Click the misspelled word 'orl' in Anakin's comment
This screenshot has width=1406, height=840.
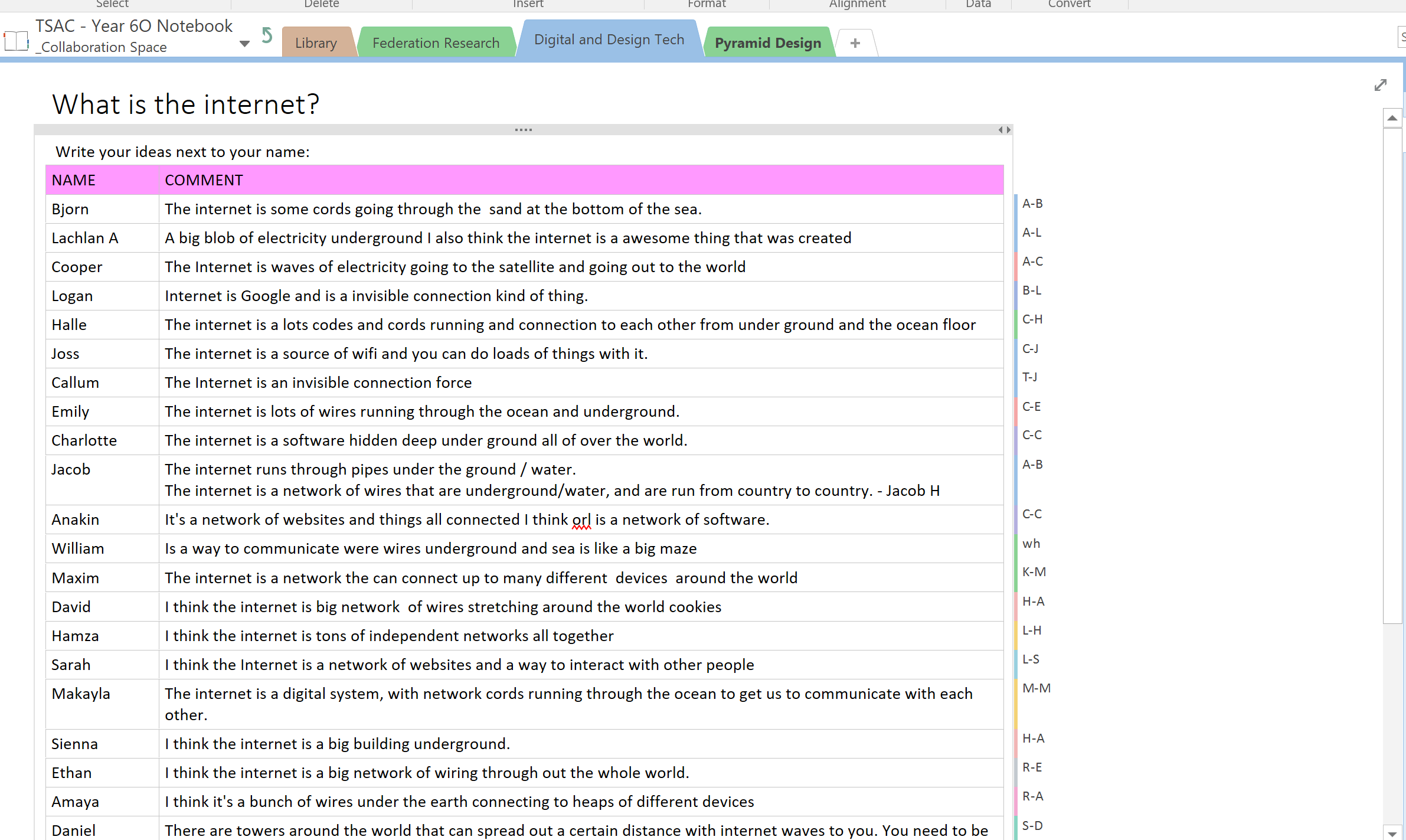tap(581, 520)
